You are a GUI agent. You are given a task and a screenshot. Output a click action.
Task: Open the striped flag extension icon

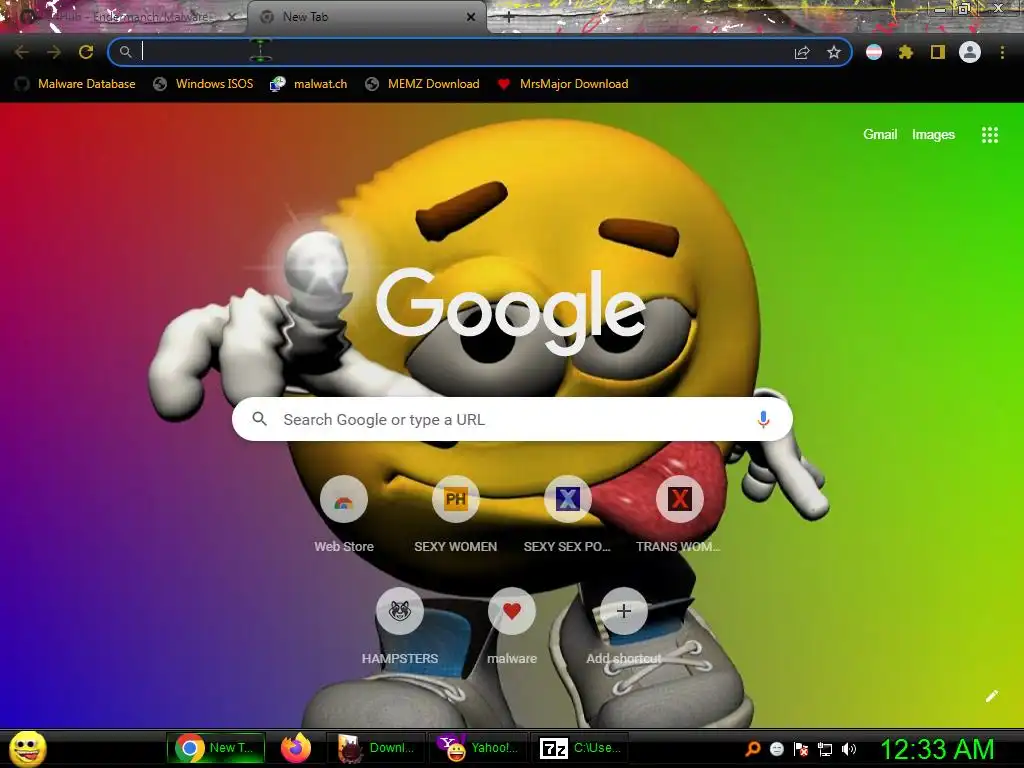[874, 52]
